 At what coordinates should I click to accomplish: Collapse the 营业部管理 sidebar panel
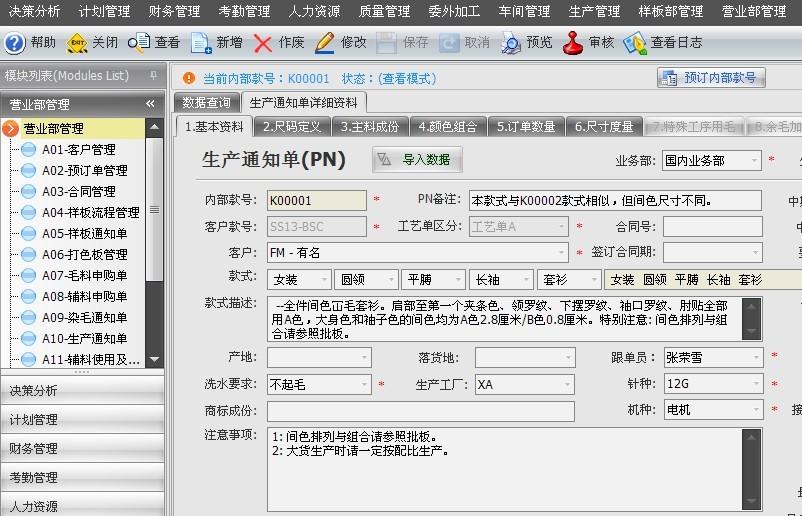pos(150,104)
